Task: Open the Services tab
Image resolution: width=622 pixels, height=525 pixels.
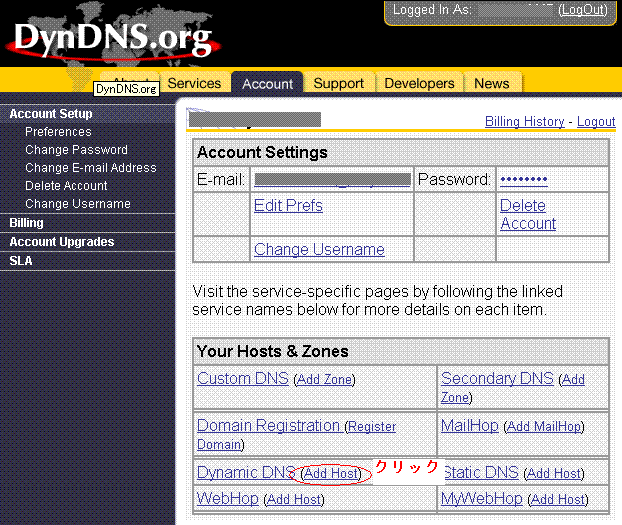Action: tap(194, 83)
